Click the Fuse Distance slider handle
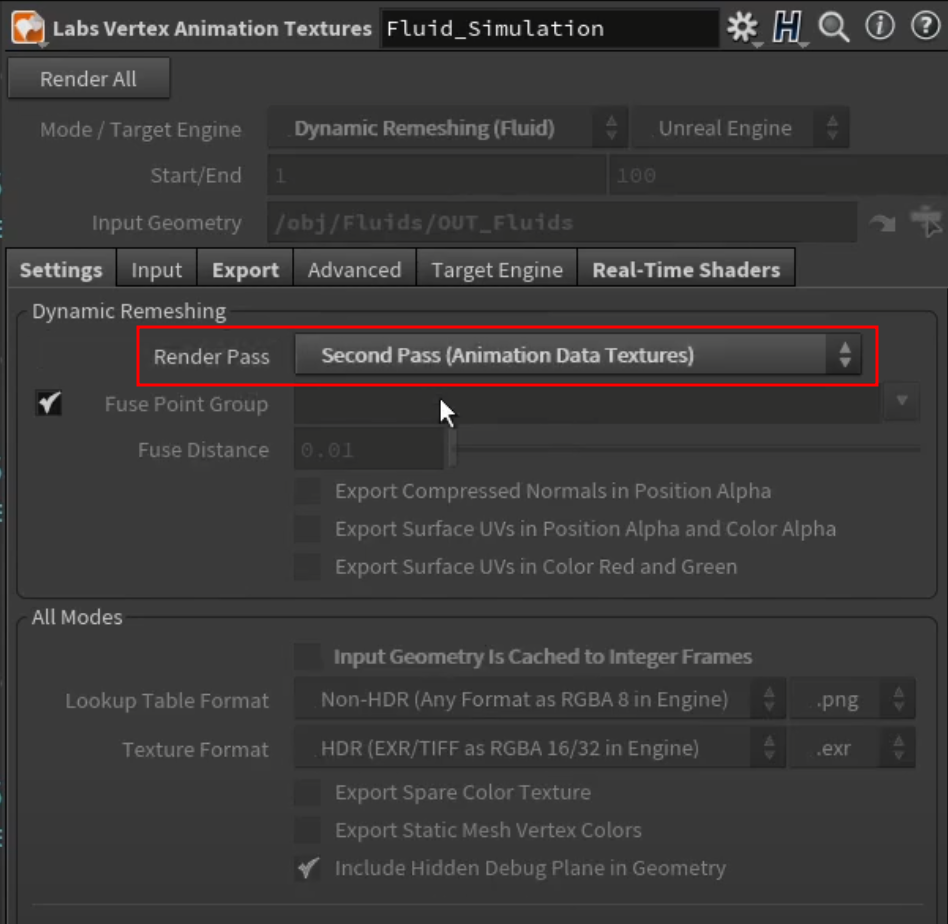The image size is (948, 924). (453, 449)
